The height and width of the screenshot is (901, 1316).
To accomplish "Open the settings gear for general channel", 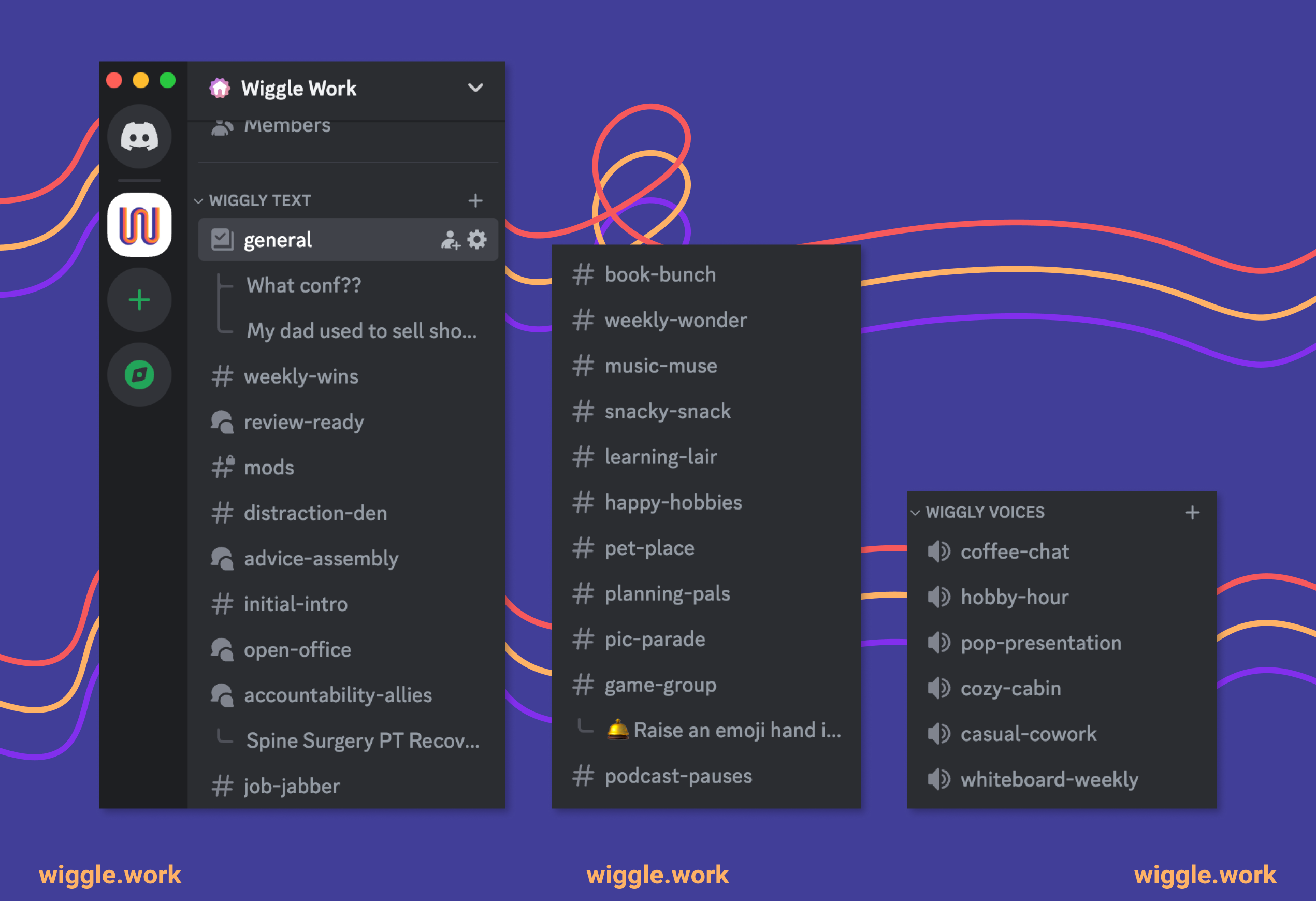I will tap(478, 240).
